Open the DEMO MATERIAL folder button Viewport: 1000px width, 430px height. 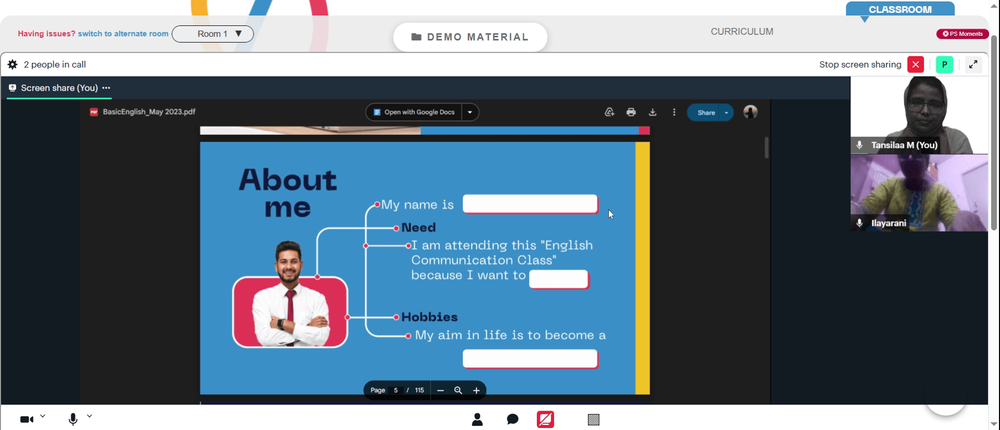pyautogui.click(x=470, y=37)
